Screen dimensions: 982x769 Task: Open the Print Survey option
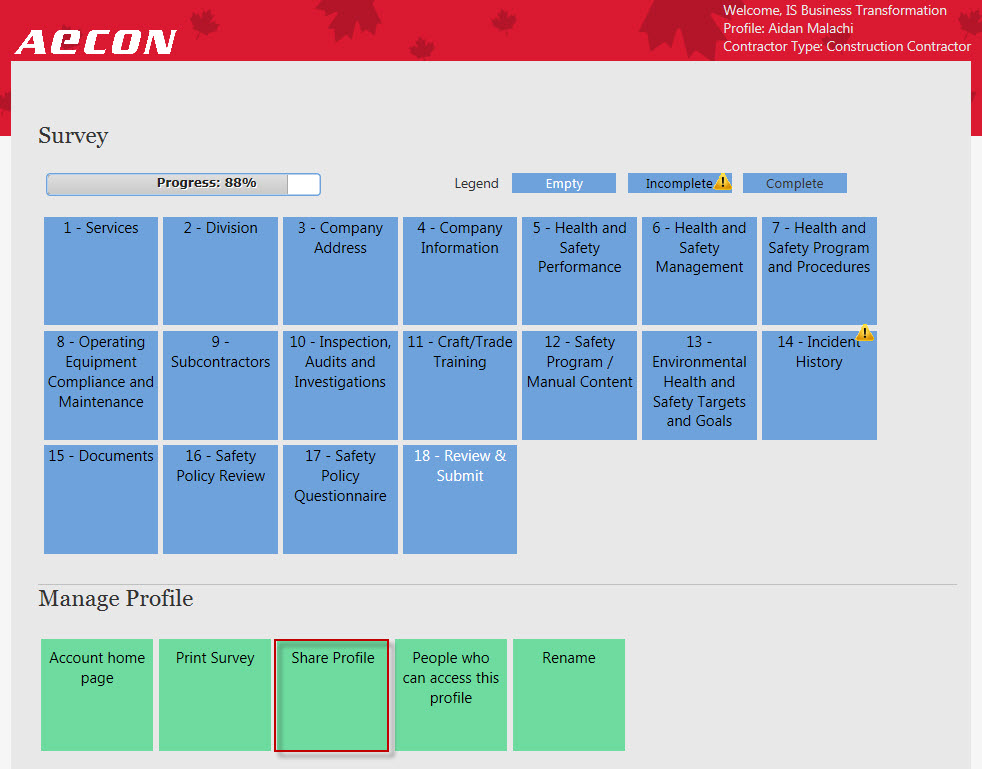click(x=215, y=695)
